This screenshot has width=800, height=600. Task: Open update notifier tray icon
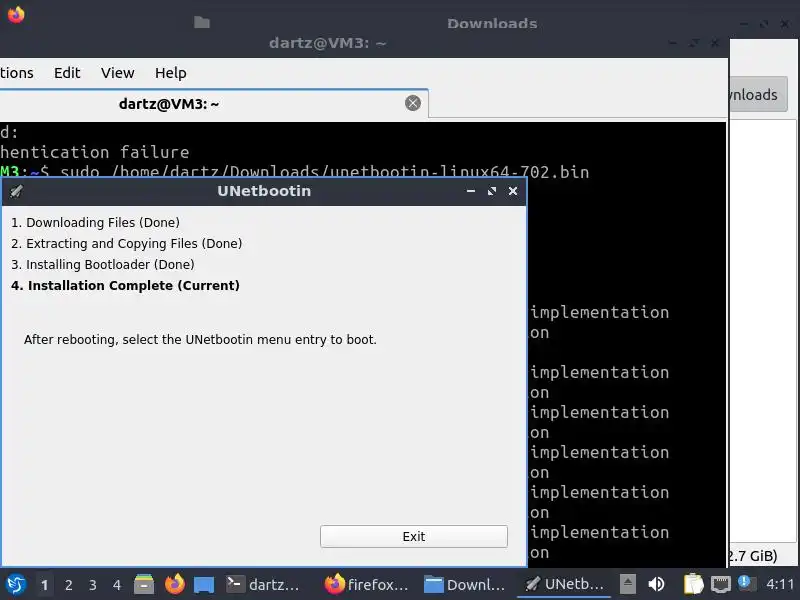[x=746, y=584]
